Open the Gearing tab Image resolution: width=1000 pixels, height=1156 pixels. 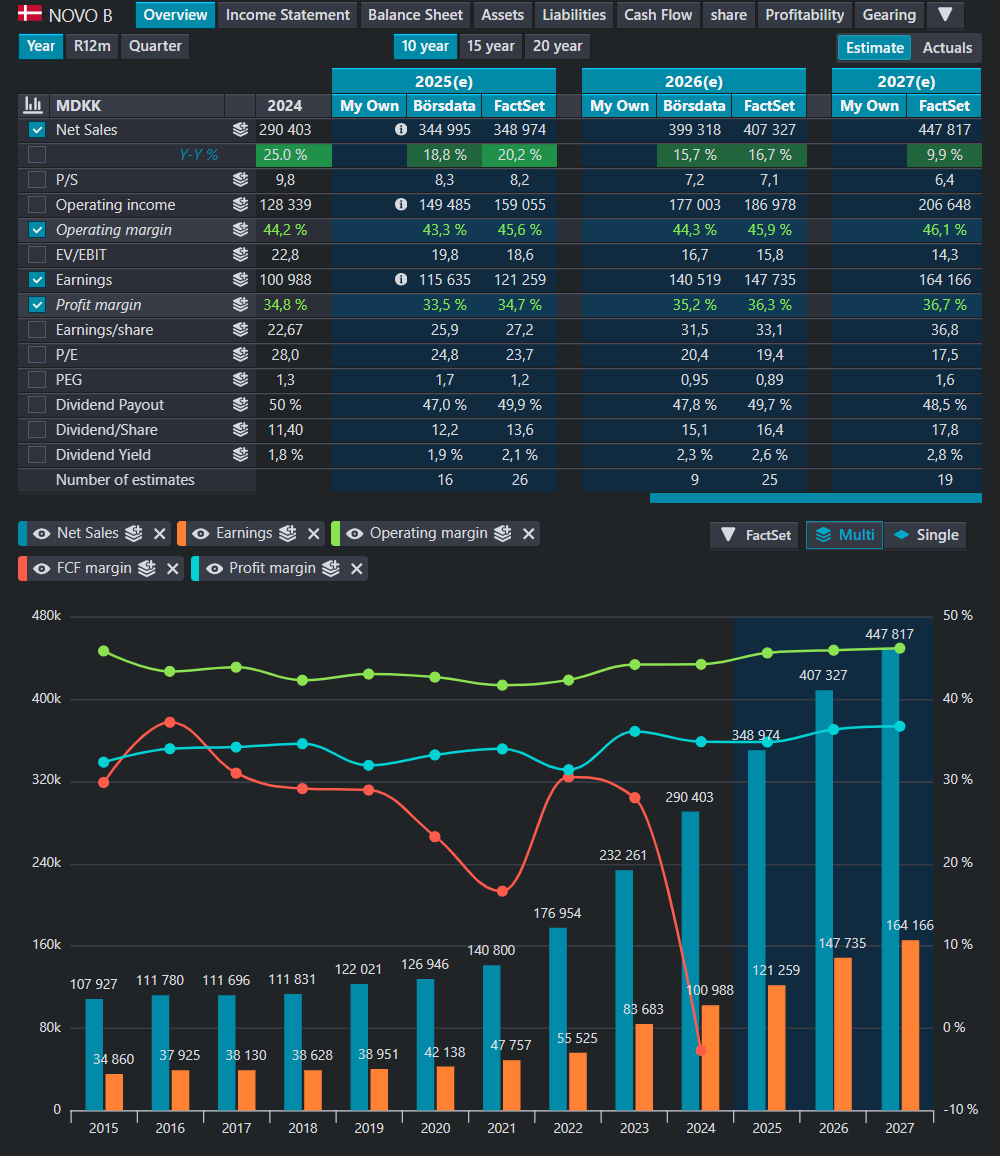click(889, 15)
